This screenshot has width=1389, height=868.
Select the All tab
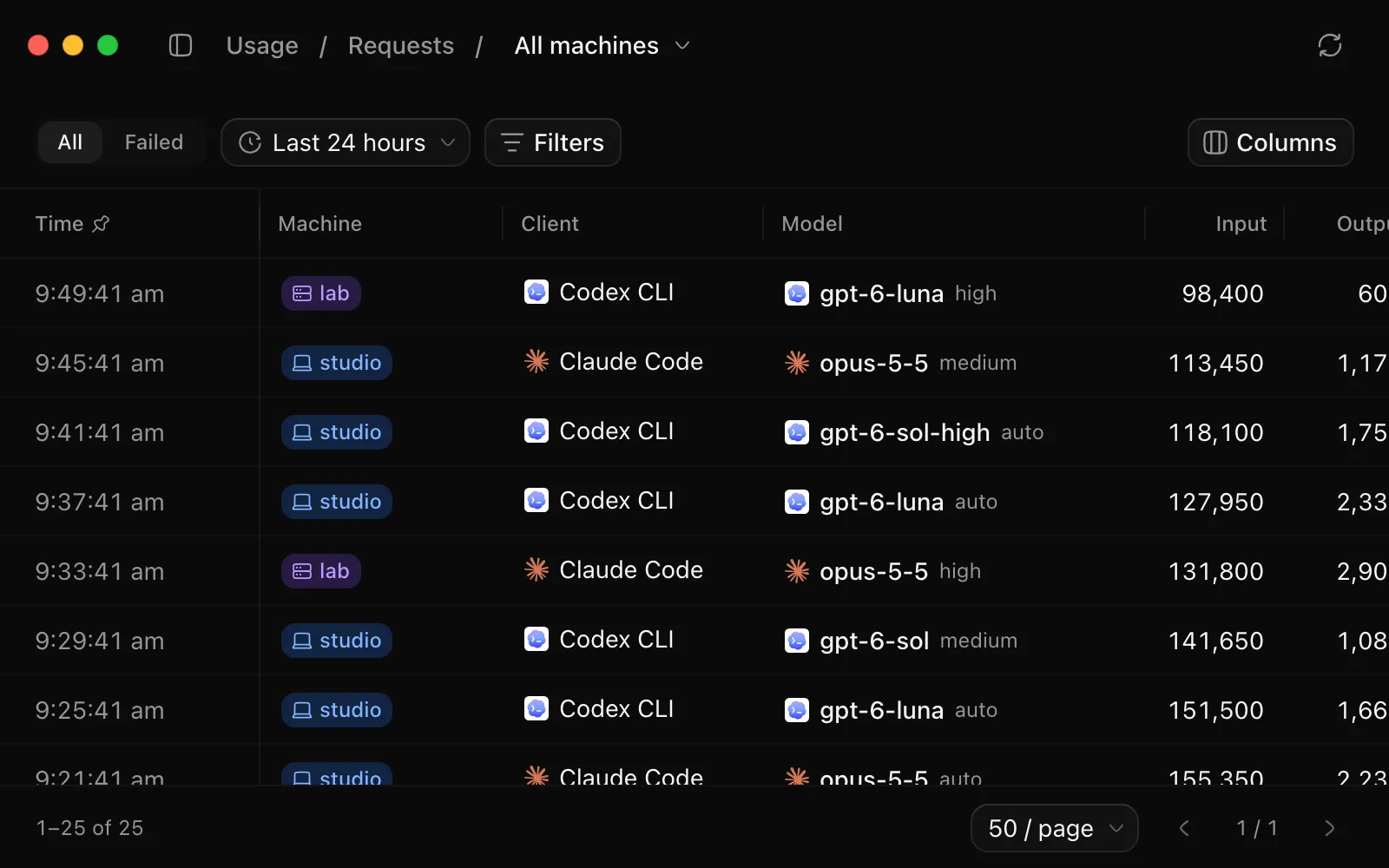click(70, 142)
